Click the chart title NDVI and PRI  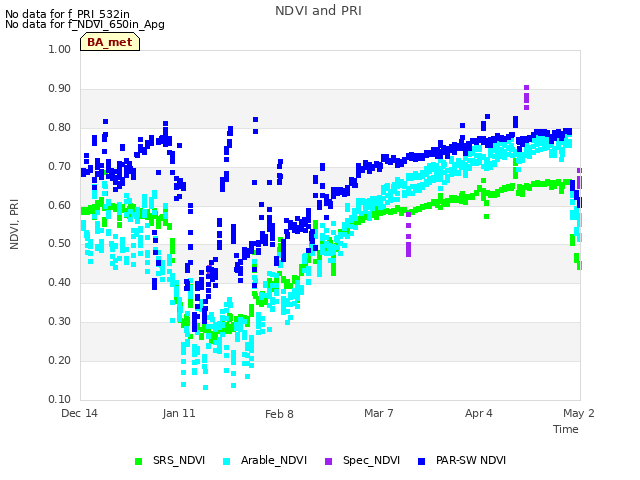[x=318, y=11]
